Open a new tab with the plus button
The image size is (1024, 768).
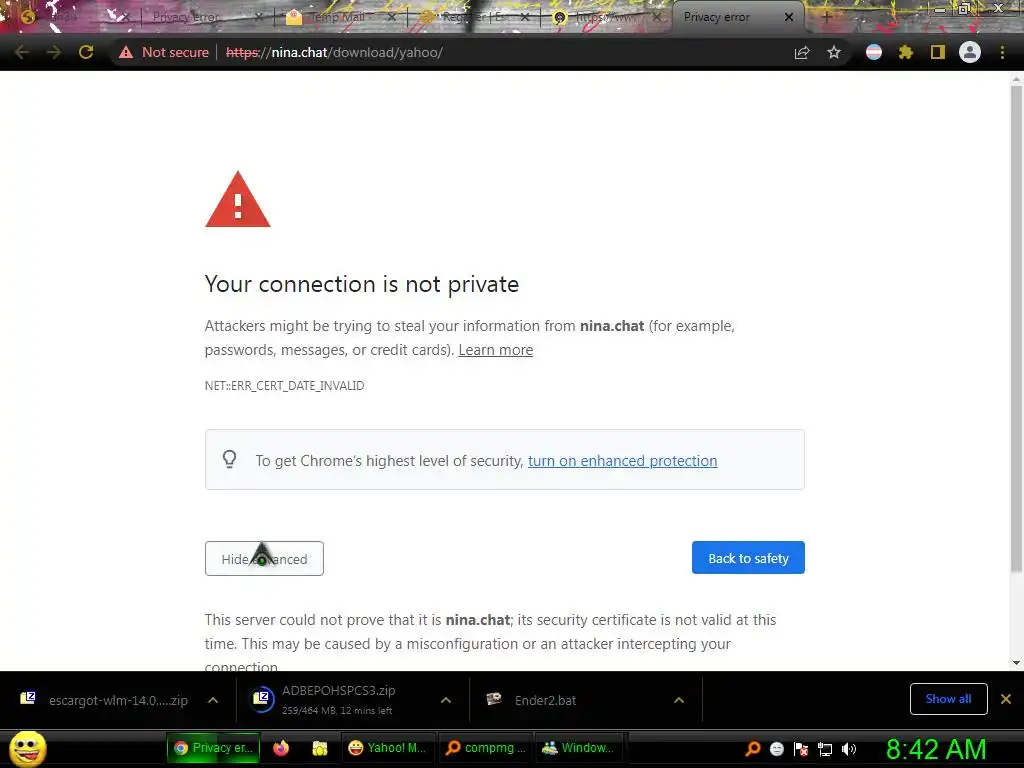(826, 18)
